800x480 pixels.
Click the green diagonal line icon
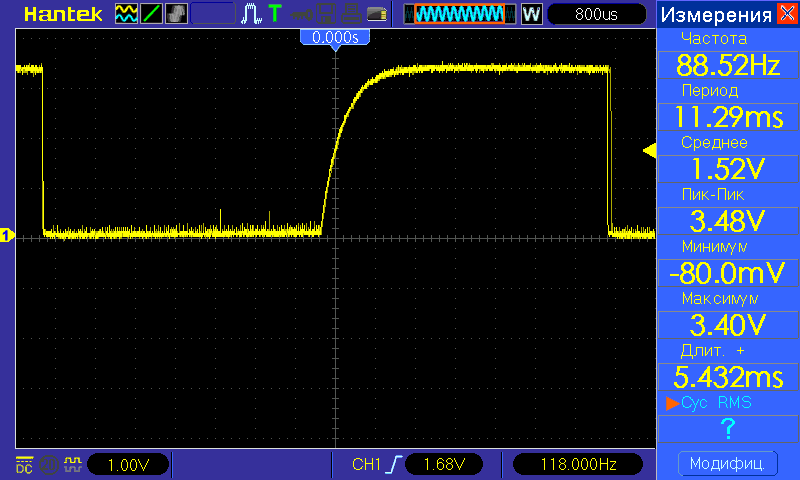point(151,14)
